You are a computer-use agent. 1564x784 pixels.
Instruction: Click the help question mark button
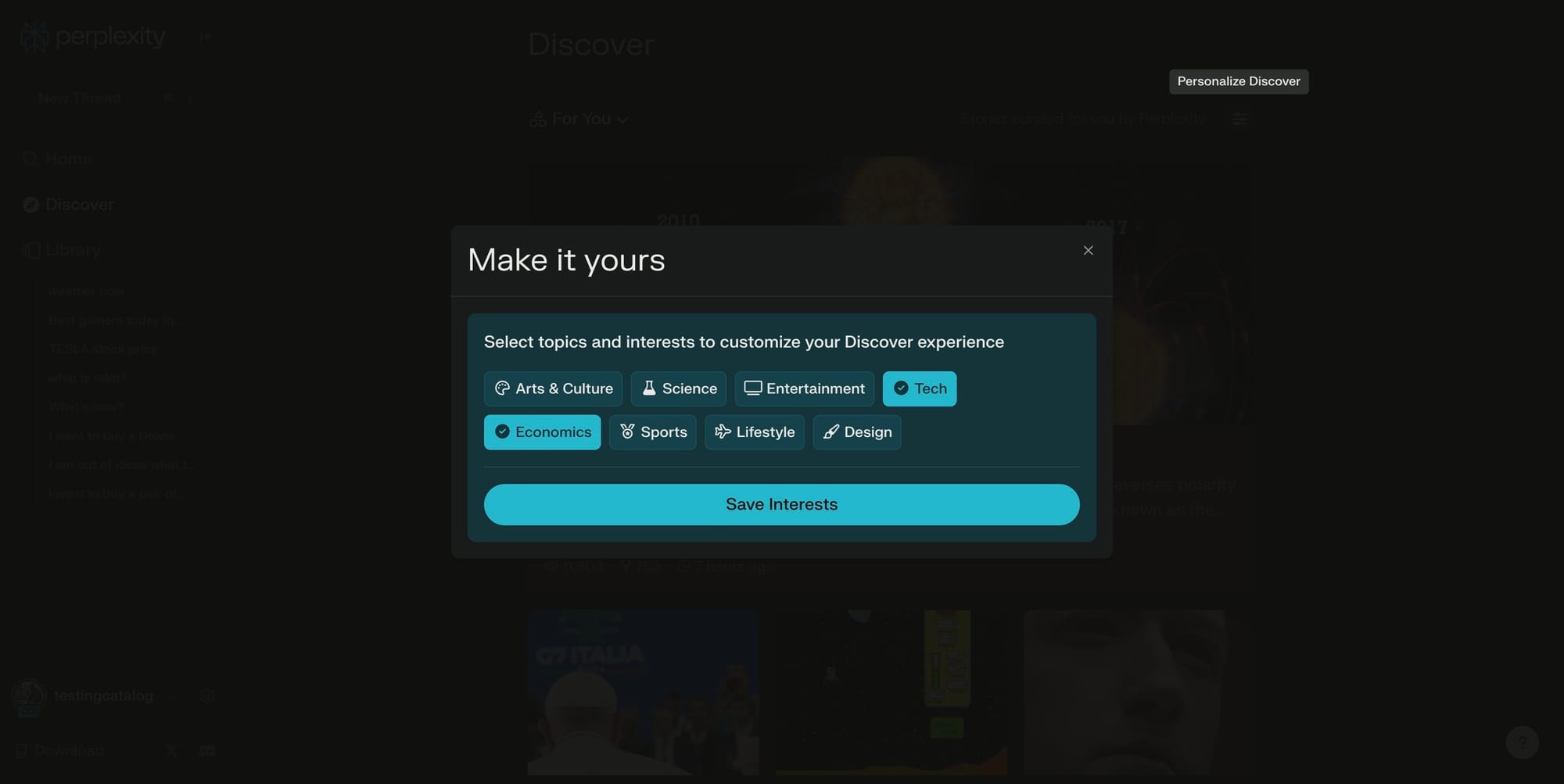[x=1522, y=742]
